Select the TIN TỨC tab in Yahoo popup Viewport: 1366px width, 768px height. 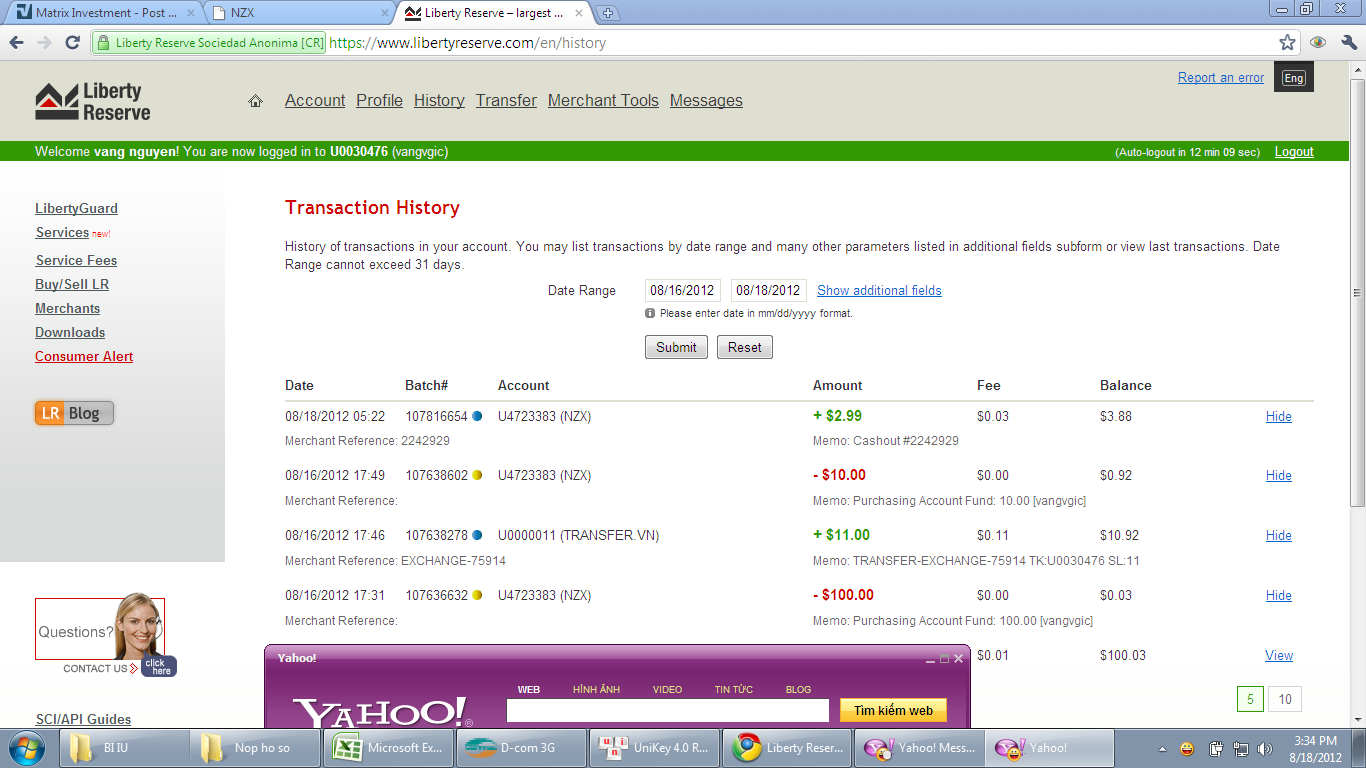coord(734,690)
